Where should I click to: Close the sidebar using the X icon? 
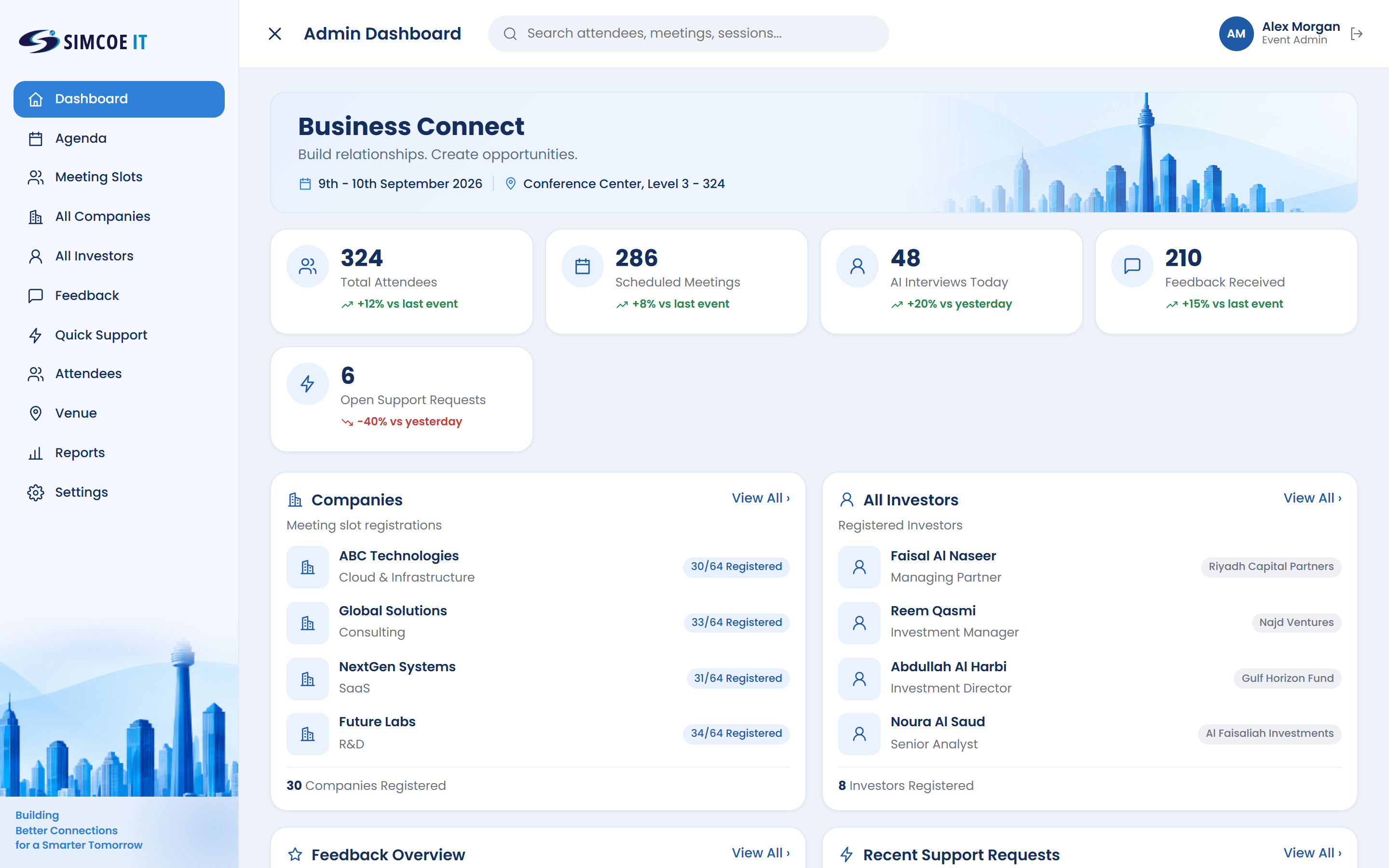275,34
